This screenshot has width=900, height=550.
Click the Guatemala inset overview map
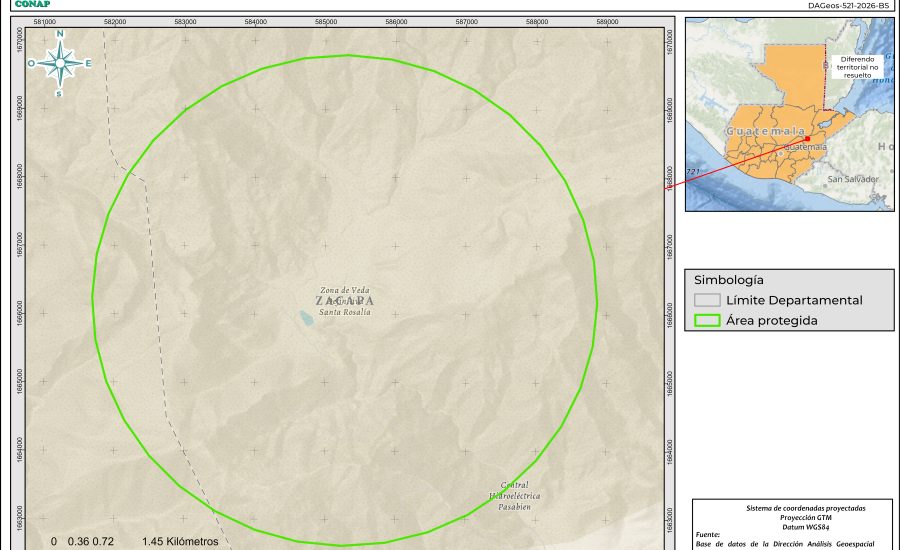tap(789, 113)
